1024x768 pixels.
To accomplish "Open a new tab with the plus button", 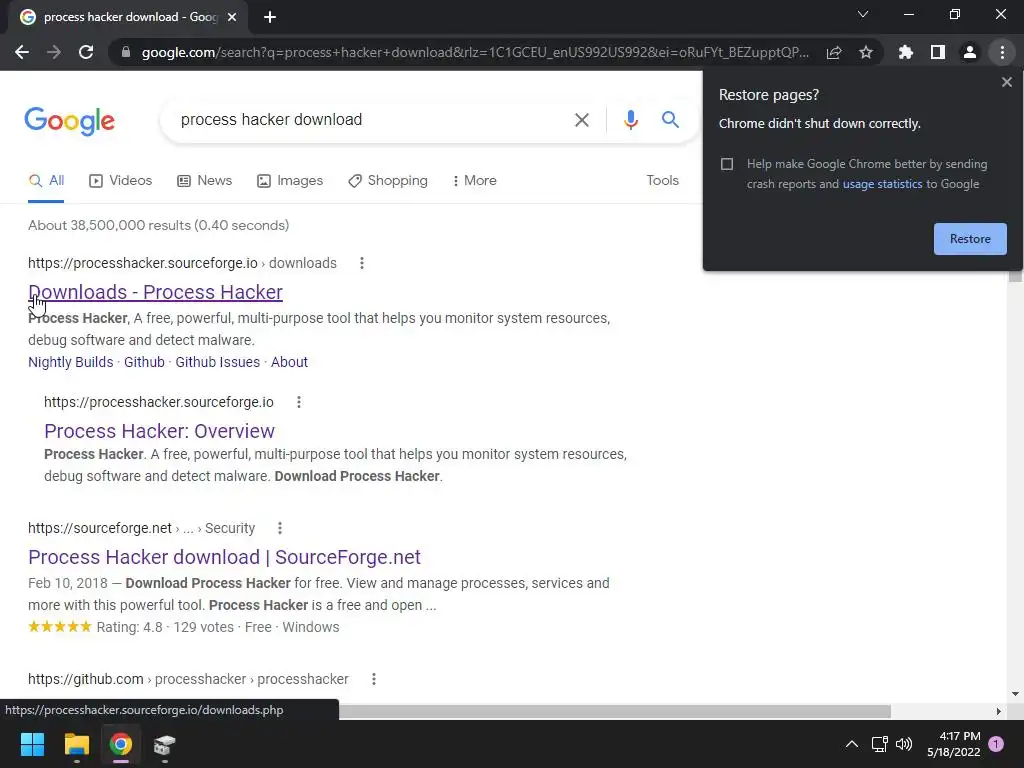I will (270, 17).
